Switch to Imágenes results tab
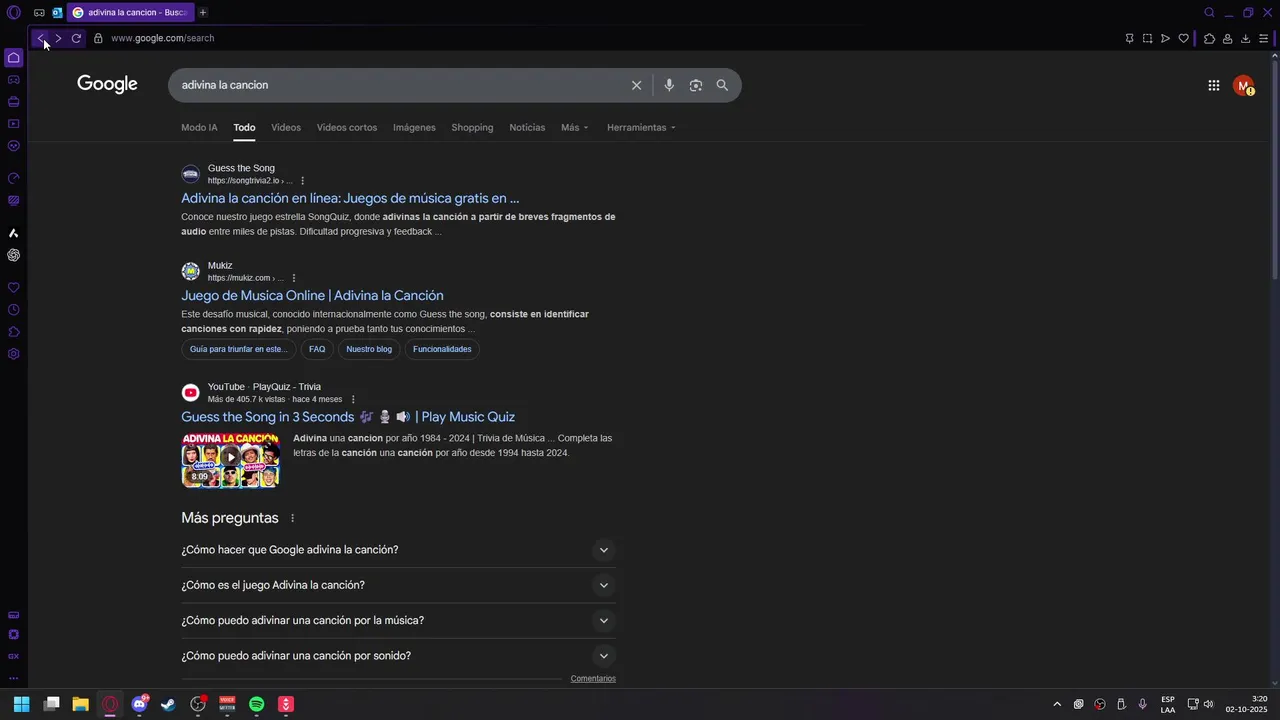 [414, 128]
